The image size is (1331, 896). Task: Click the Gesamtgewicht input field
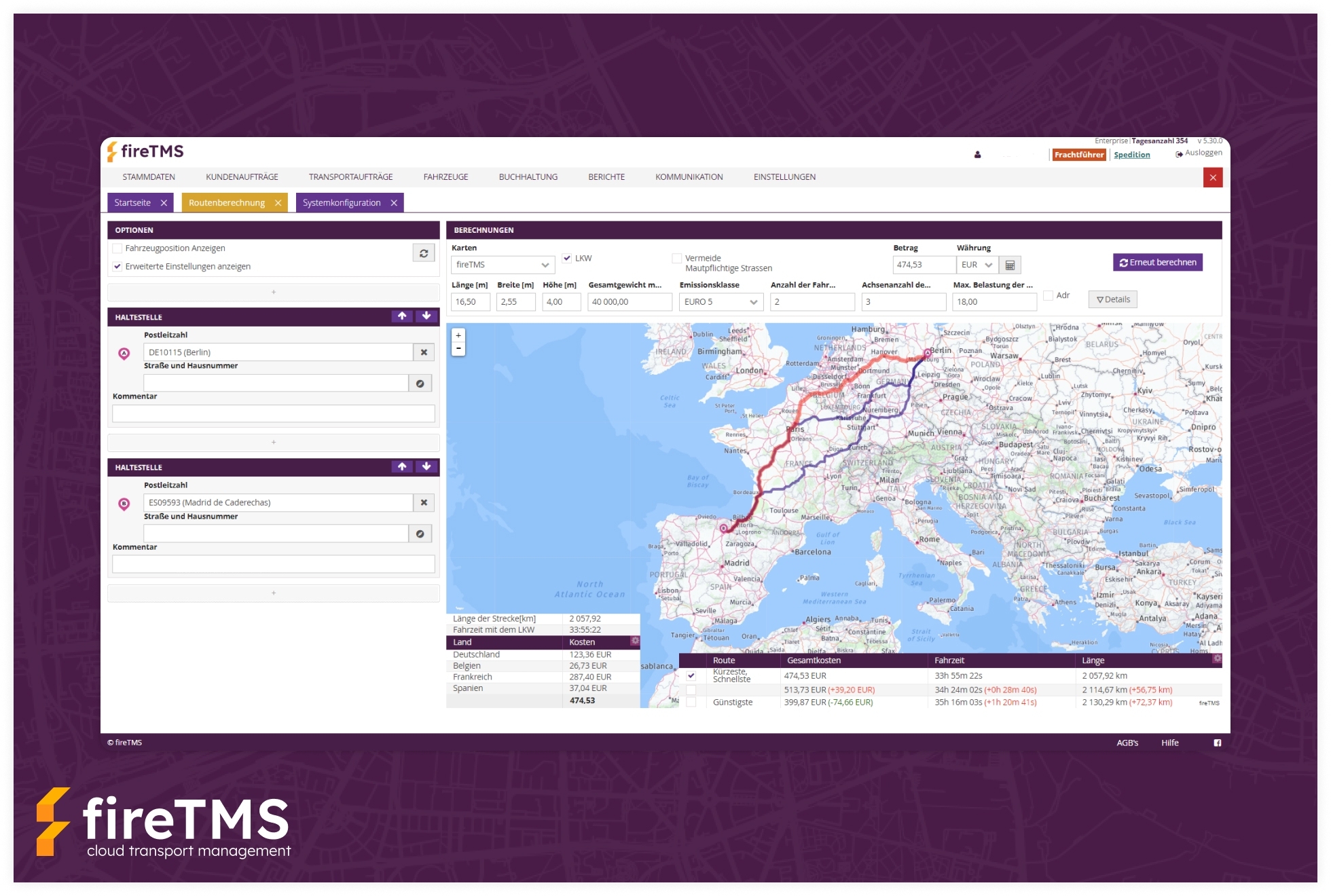(629, 302)
